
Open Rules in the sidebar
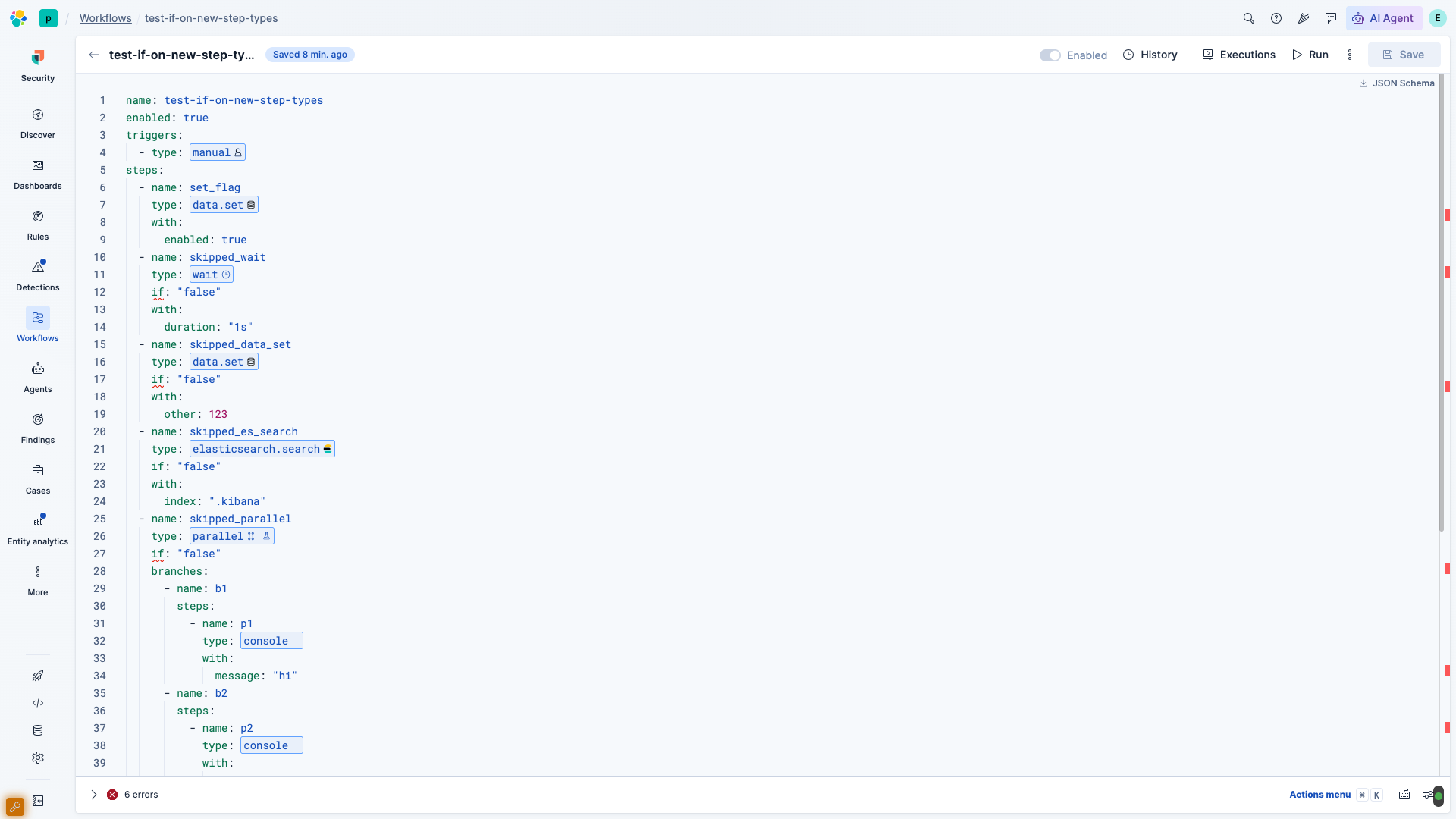tap(38, 225)
